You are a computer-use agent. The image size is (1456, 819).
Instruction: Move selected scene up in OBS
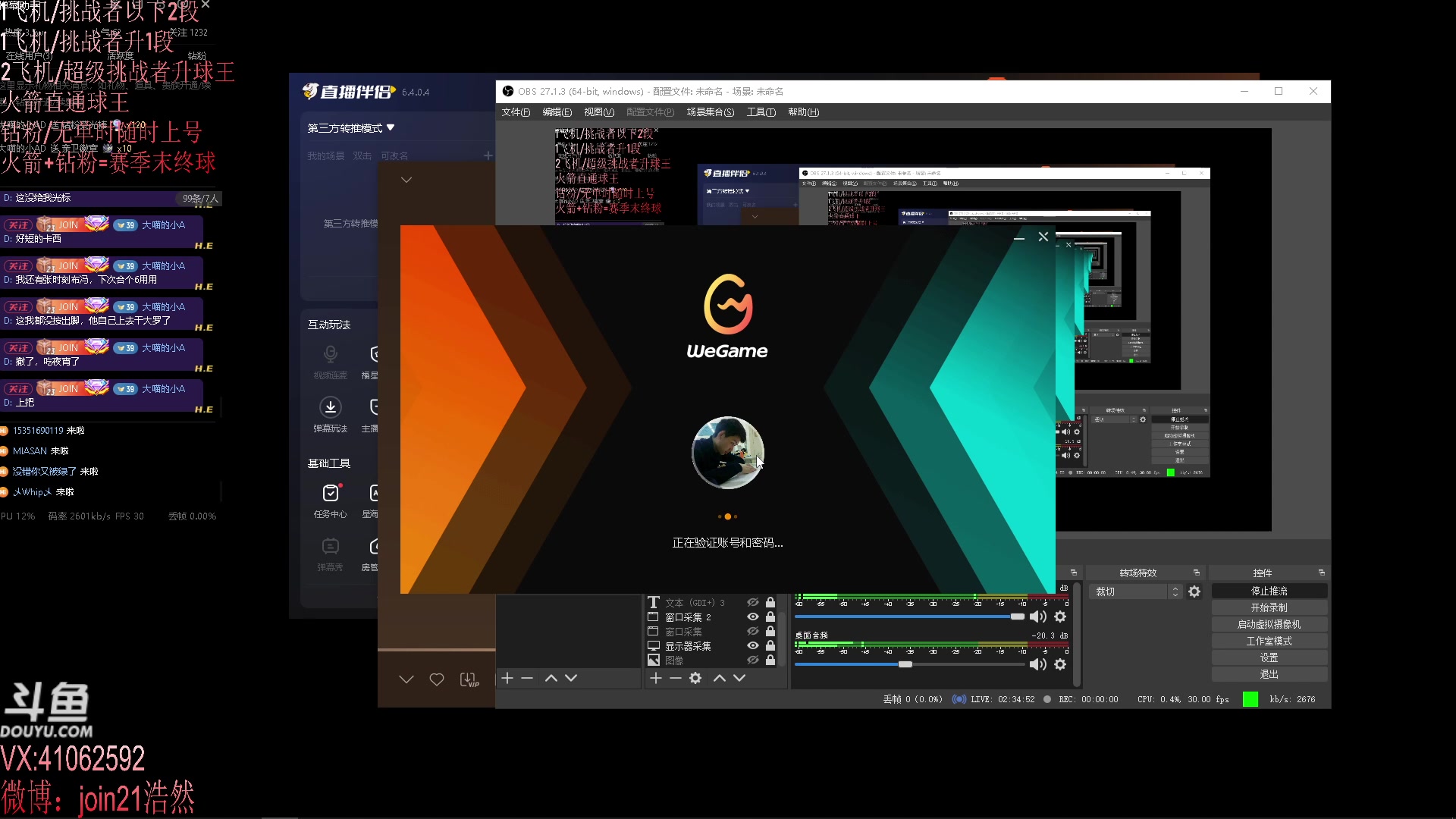click(551, 678)
